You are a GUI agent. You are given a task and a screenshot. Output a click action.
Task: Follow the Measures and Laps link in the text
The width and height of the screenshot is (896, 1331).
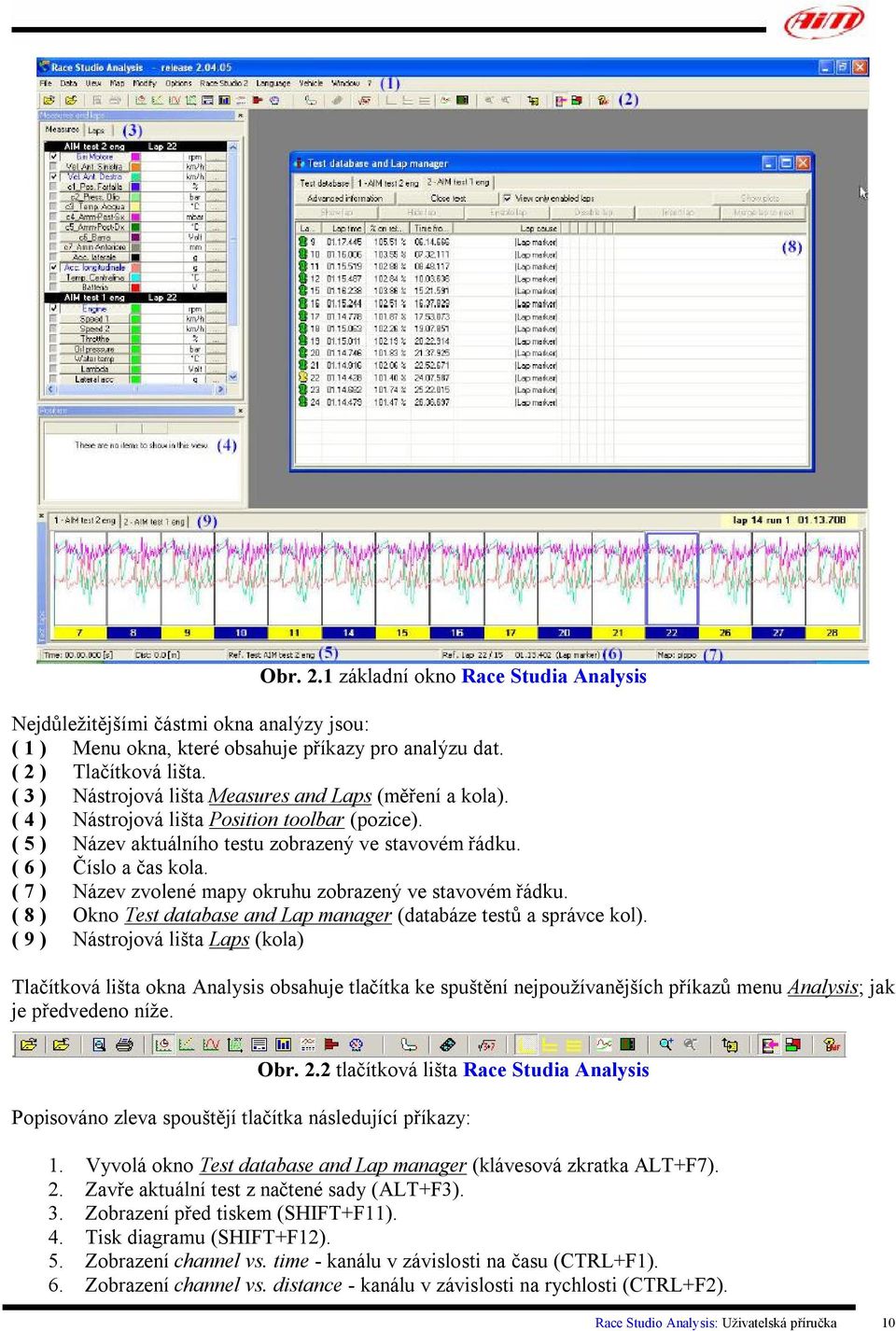click(x=290, y=796)
